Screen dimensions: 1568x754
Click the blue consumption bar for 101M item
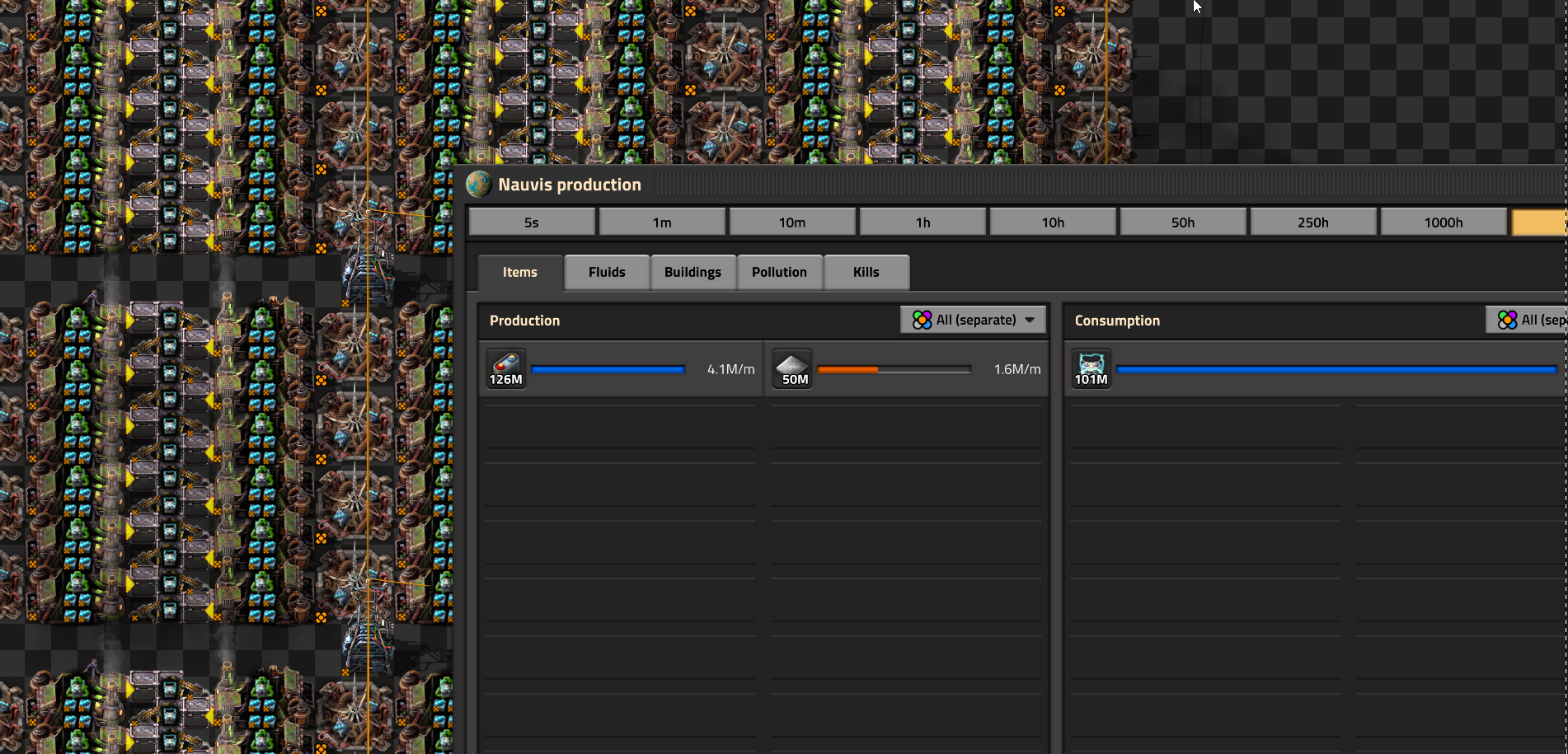[1336, 369]
